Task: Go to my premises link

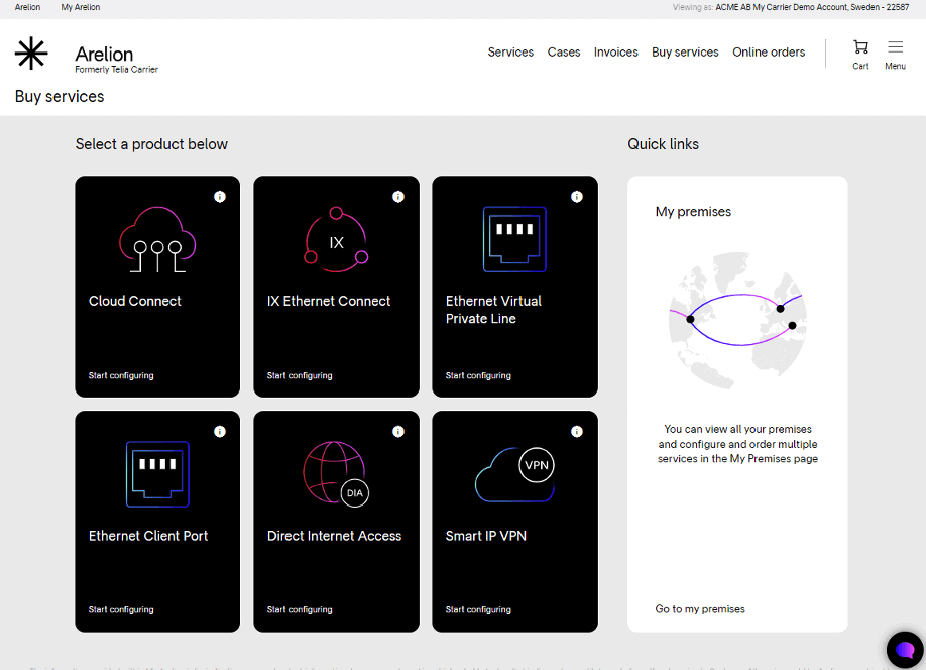Action: tap(700, 609)
